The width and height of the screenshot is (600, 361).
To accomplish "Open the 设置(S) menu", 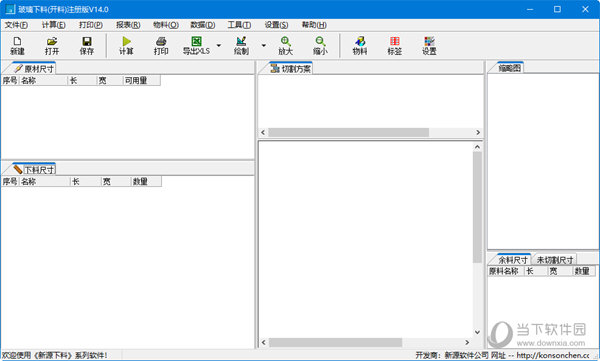I will pos(276,25).
